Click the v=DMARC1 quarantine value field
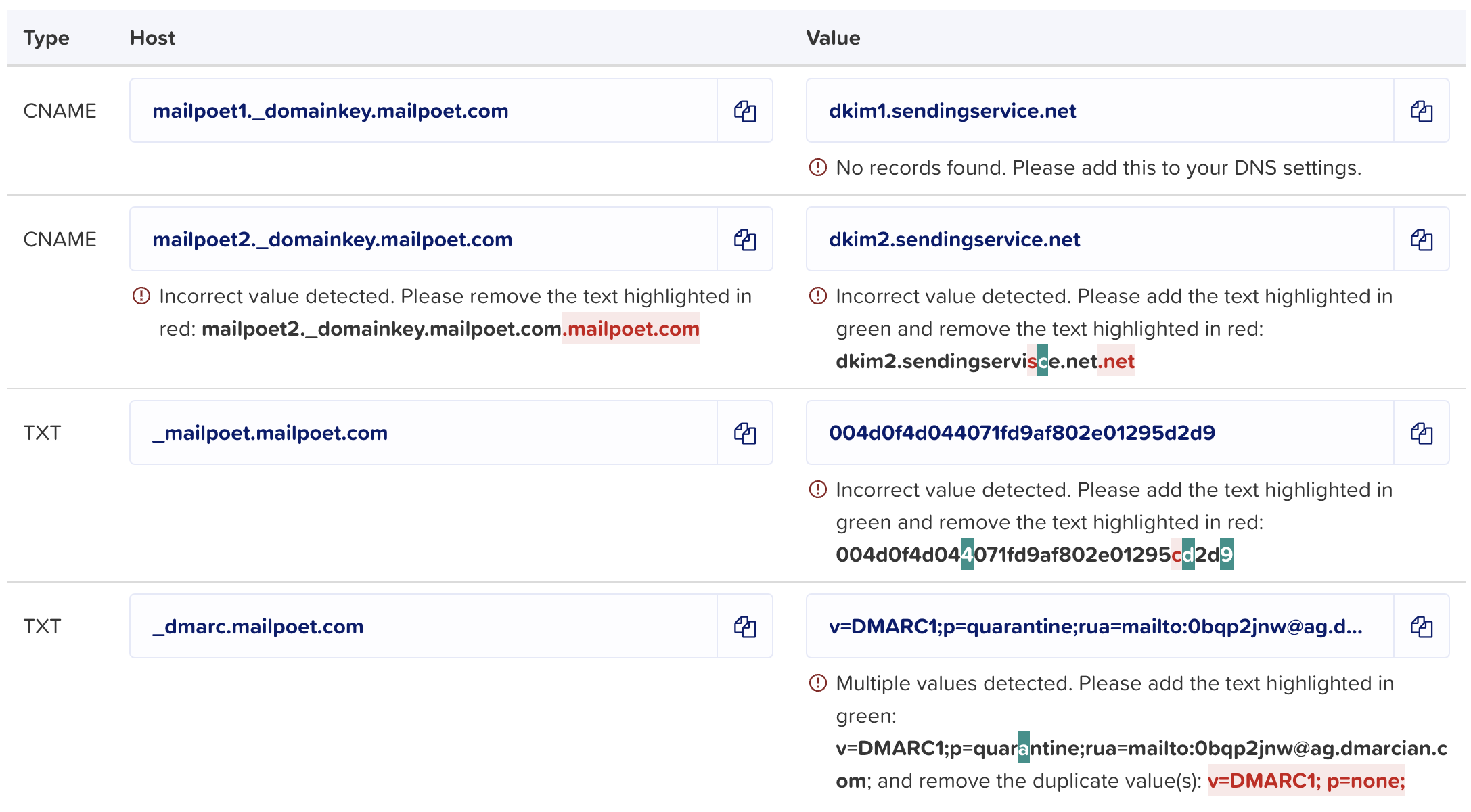The height and width of the screenshot is (812, 1471). (x=1100, y=627)
